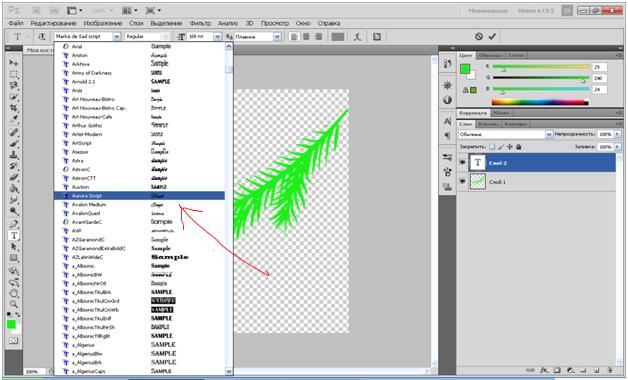Click the text color swatch in options bar
Screen dimensions: 628x380
pyautogui.click(x=338, y=37)
